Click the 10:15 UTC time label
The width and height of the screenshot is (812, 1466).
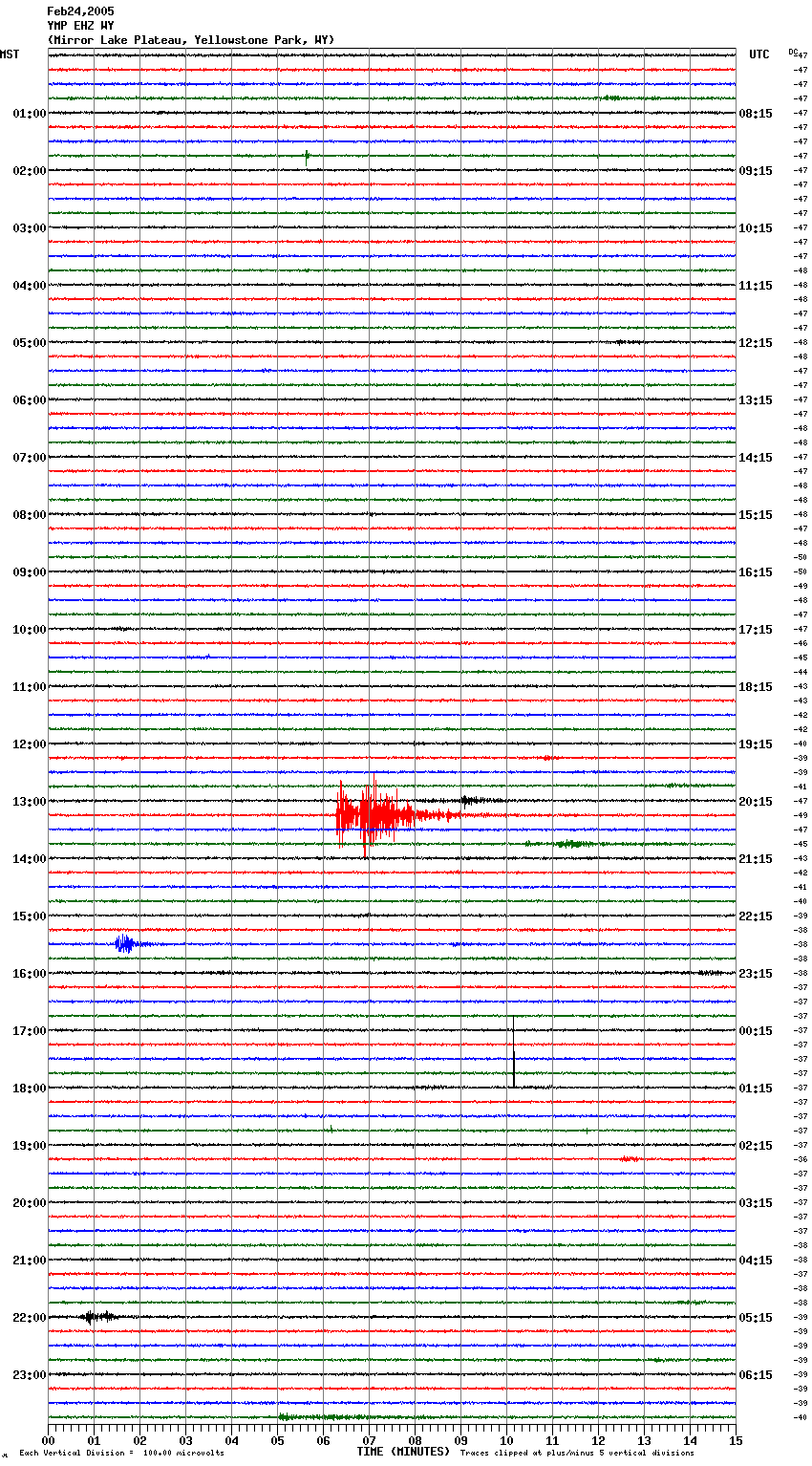click(x=756, y=228)
